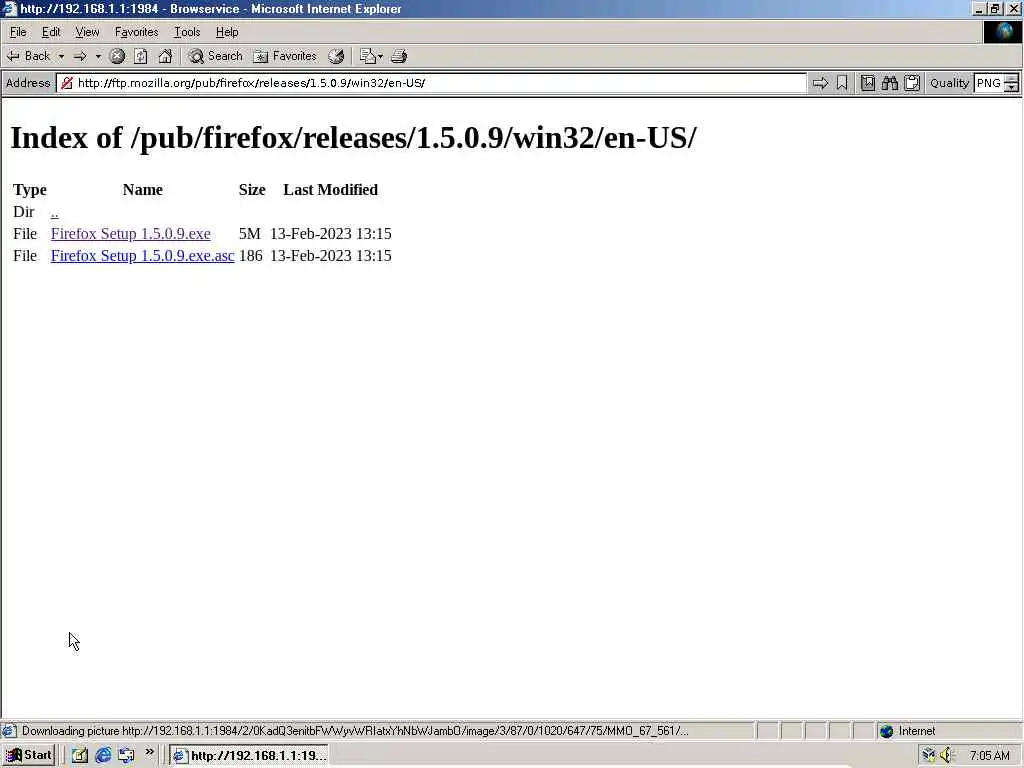
Task: Click the 'Address' label on address bar
Action: [28, 83]
